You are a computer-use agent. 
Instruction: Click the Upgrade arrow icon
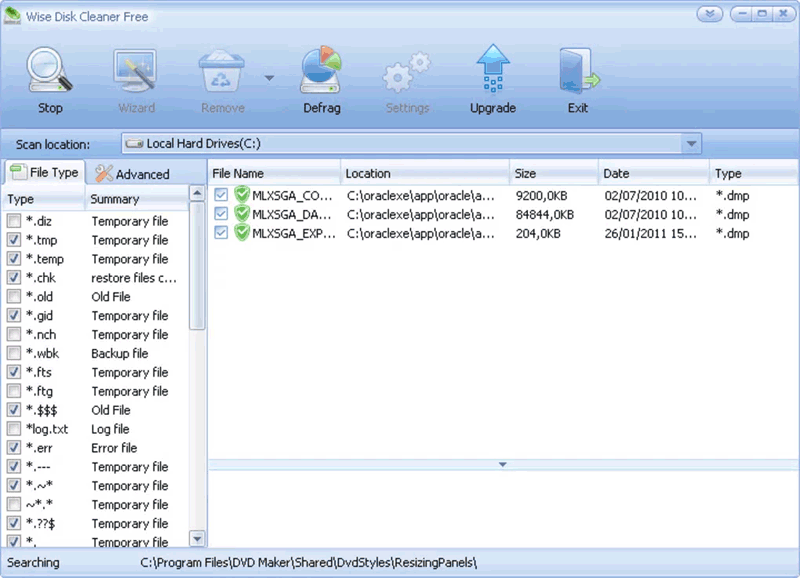(493, 69)
